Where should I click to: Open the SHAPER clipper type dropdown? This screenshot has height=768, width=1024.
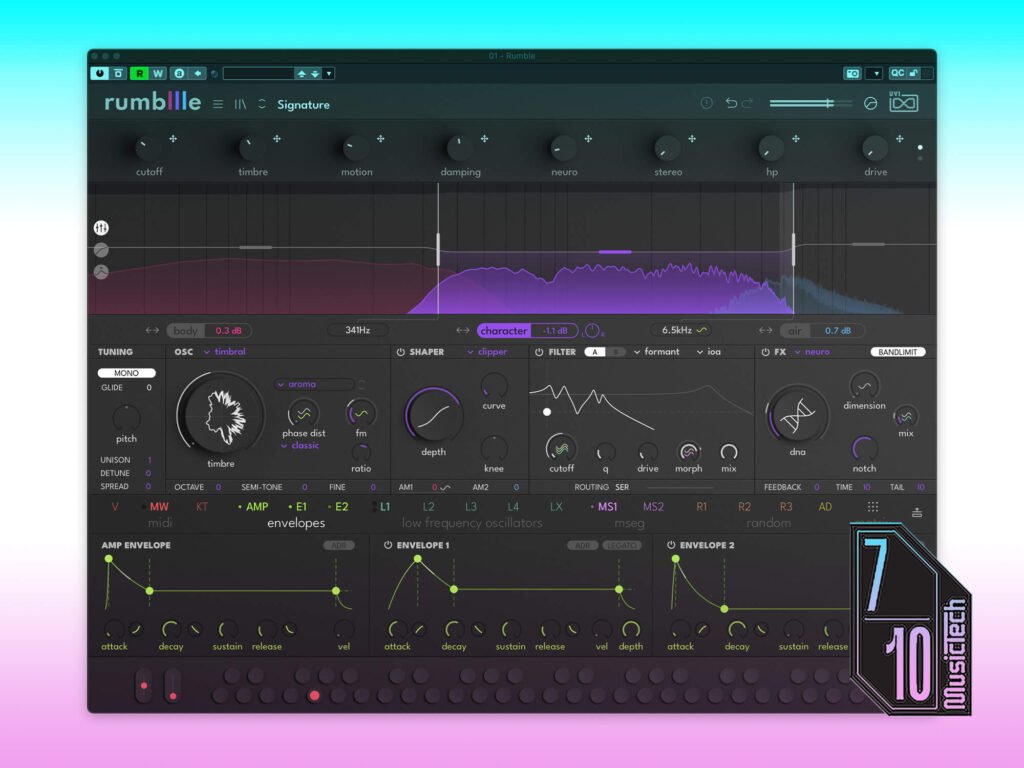click(487, 351)
